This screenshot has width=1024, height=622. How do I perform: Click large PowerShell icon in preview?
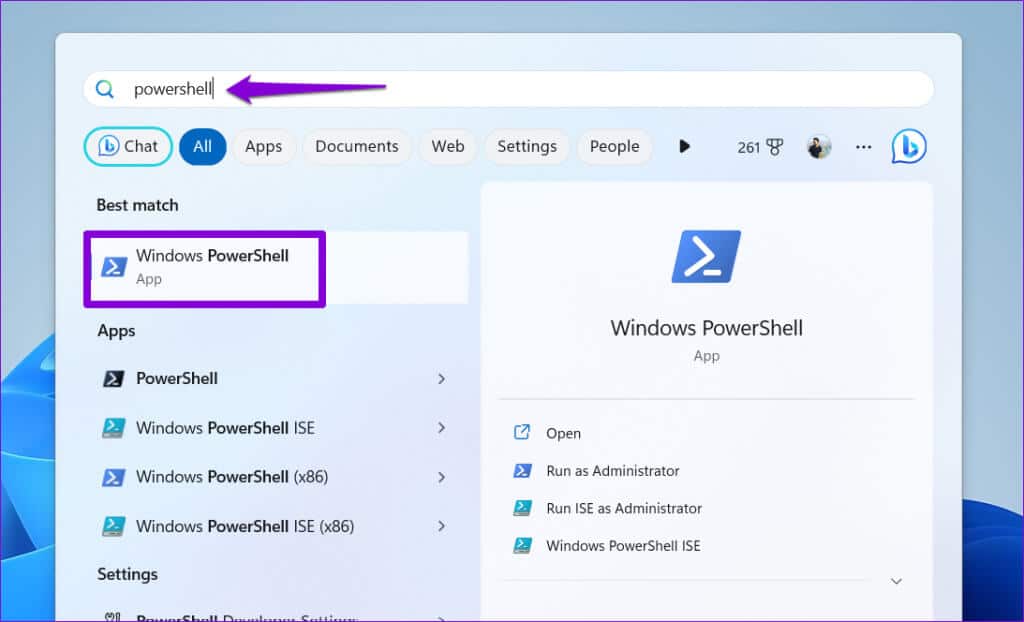click(707, 256)
